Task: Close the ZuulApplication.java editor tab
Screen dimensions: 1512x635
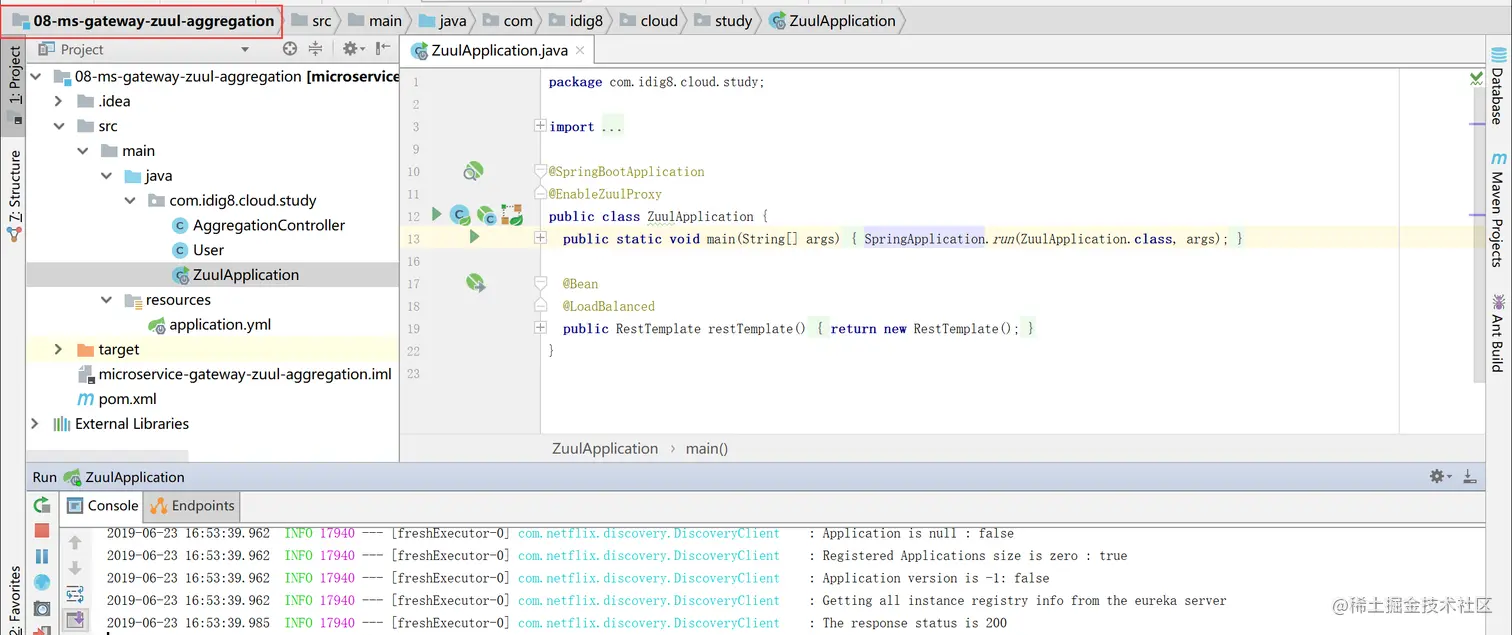Action: point(580,49)
